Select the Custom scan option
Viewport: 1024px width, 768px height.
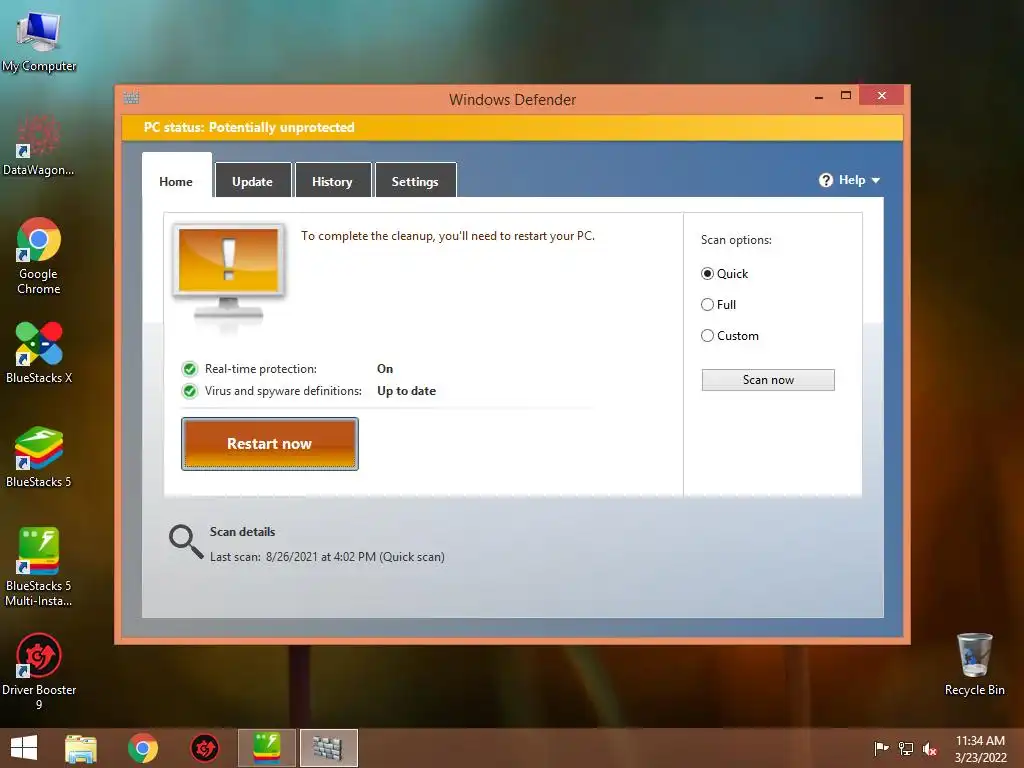(707, 336)
